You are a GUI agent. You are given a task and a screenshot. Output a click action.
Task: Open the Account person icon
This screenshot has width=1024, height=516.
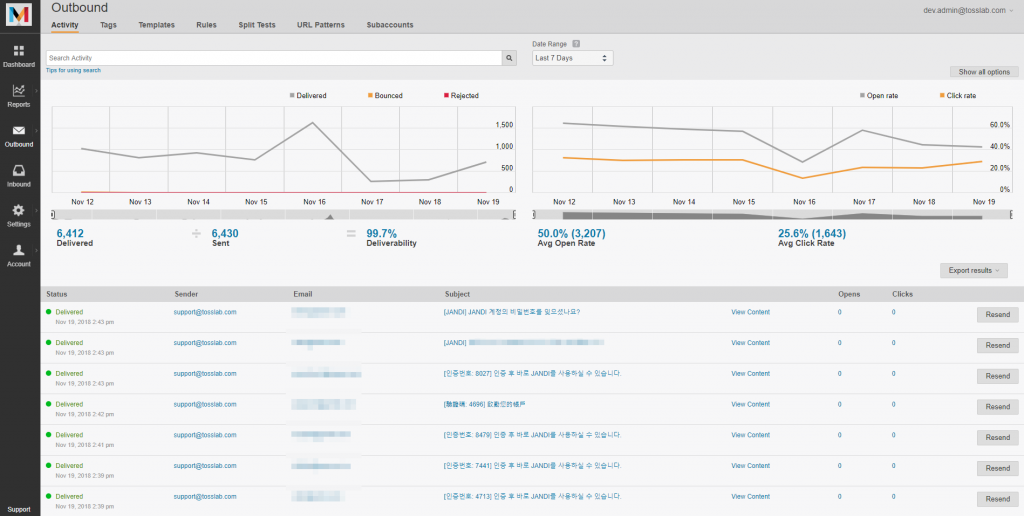pyautogui.click(x=19, y=251)
